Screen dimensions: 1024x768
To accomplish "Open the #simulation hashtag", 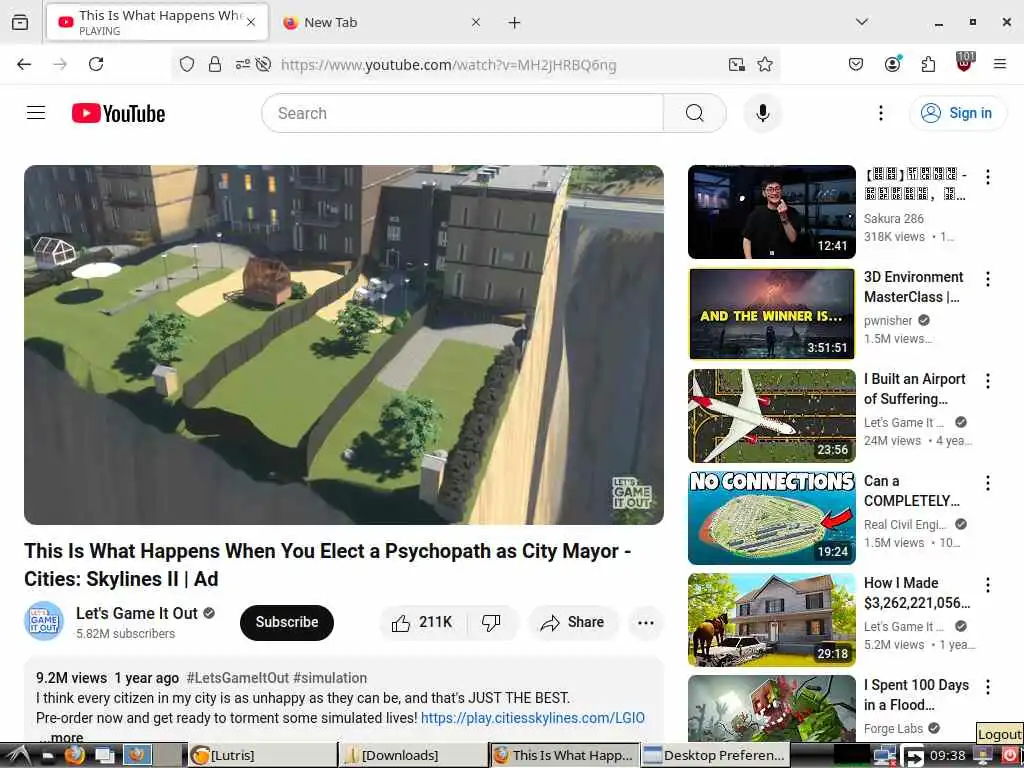I will (x=330, y=678).
